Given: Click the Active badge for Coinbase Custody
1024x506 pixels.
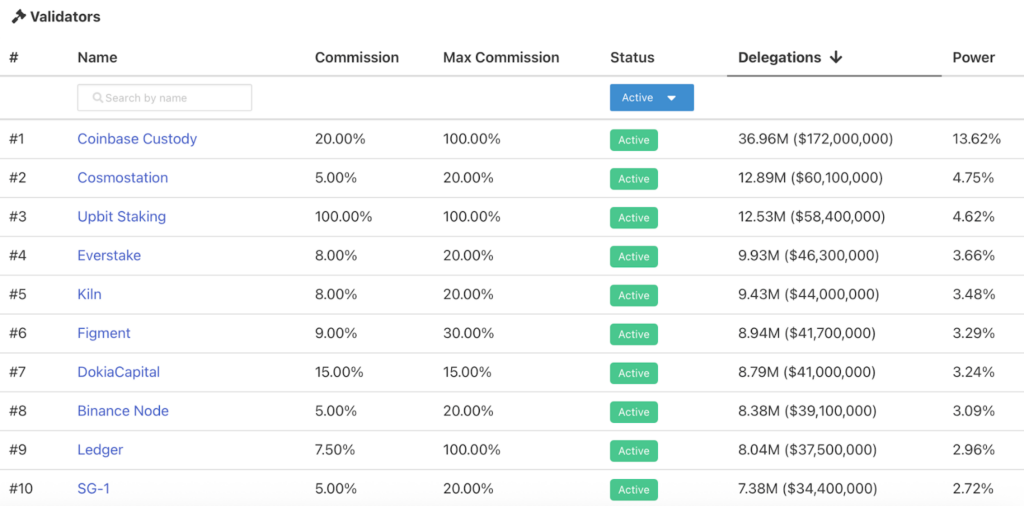Looking at the screenshot, I should [x=633, y=140].
